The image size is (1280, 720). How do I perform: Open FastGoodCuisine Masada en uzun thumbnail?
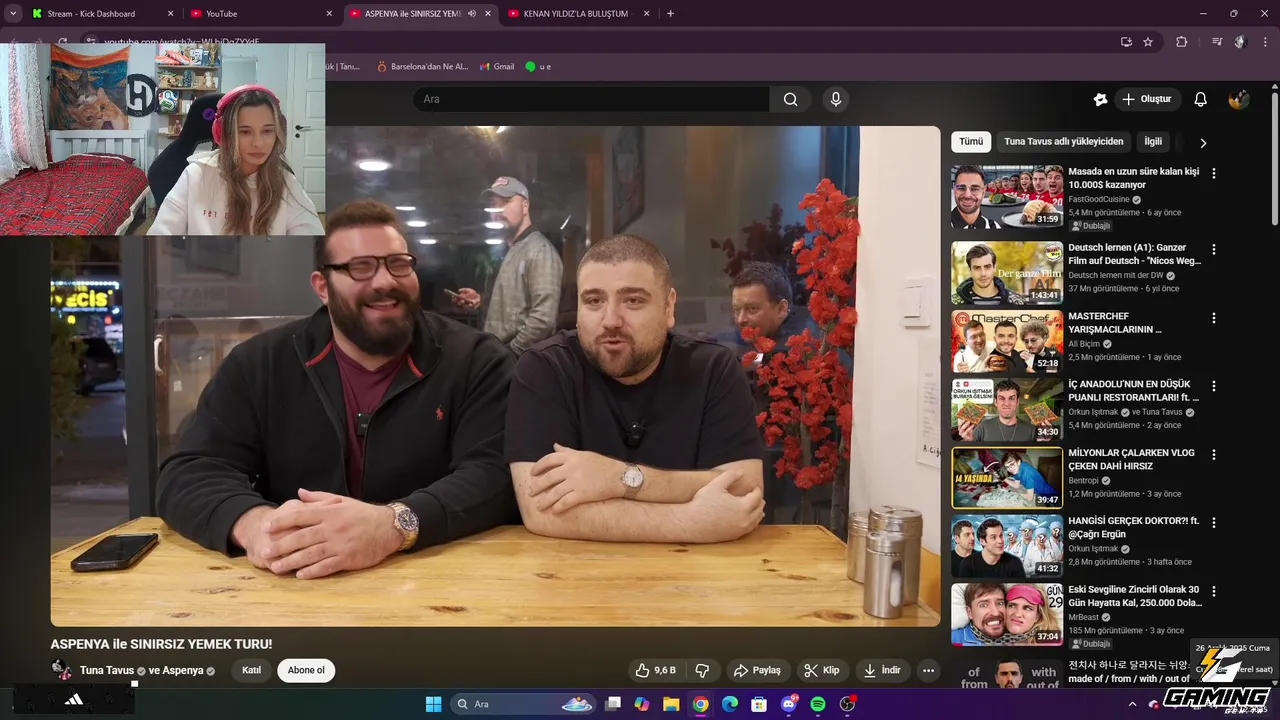(x=1007, y=197)
